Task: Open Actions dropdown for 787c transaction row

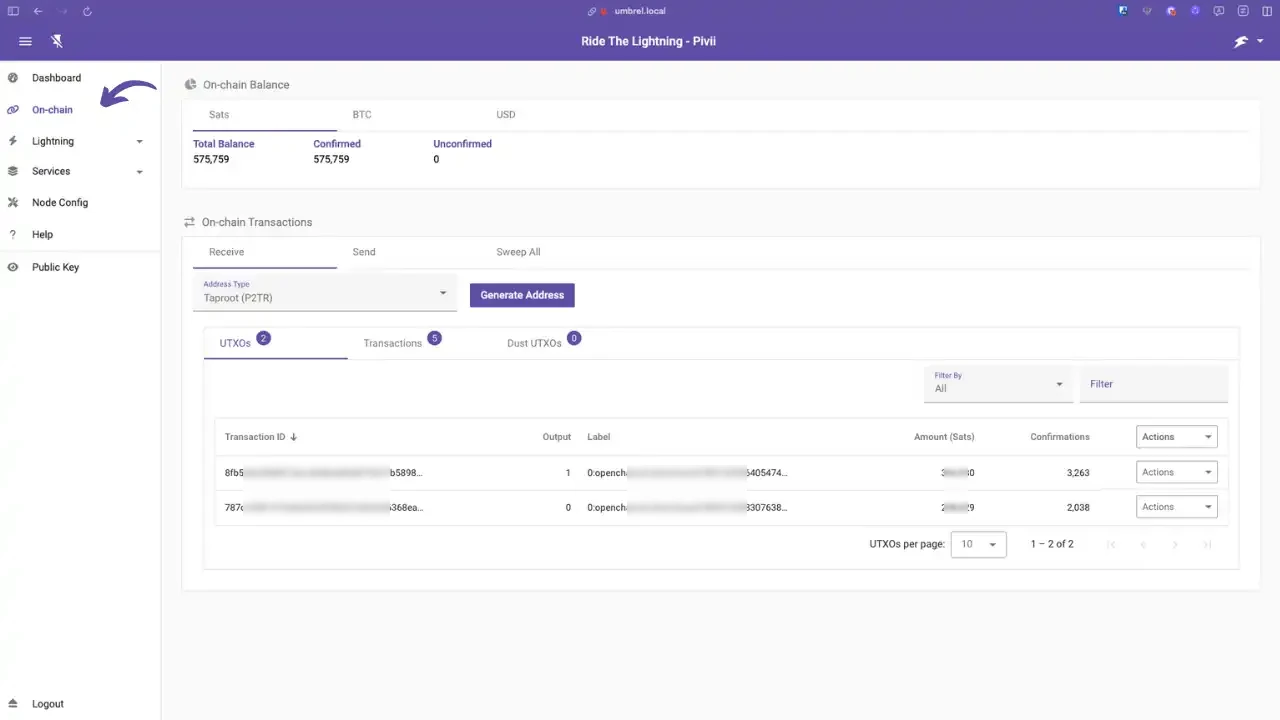Action: [1177, 507]
